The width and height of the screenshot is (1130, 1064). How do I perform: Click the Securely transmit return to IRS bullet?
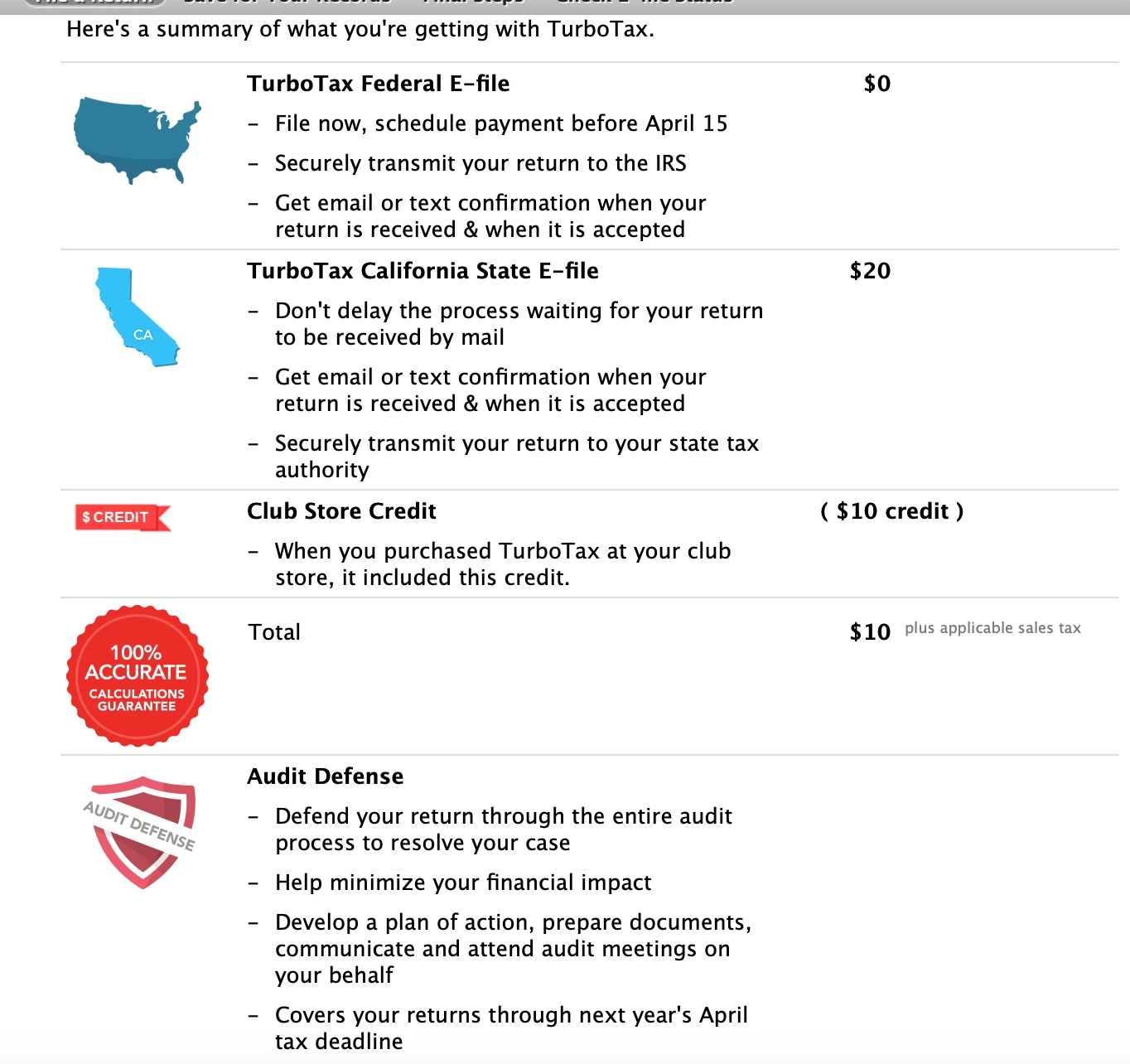[480, 163]
